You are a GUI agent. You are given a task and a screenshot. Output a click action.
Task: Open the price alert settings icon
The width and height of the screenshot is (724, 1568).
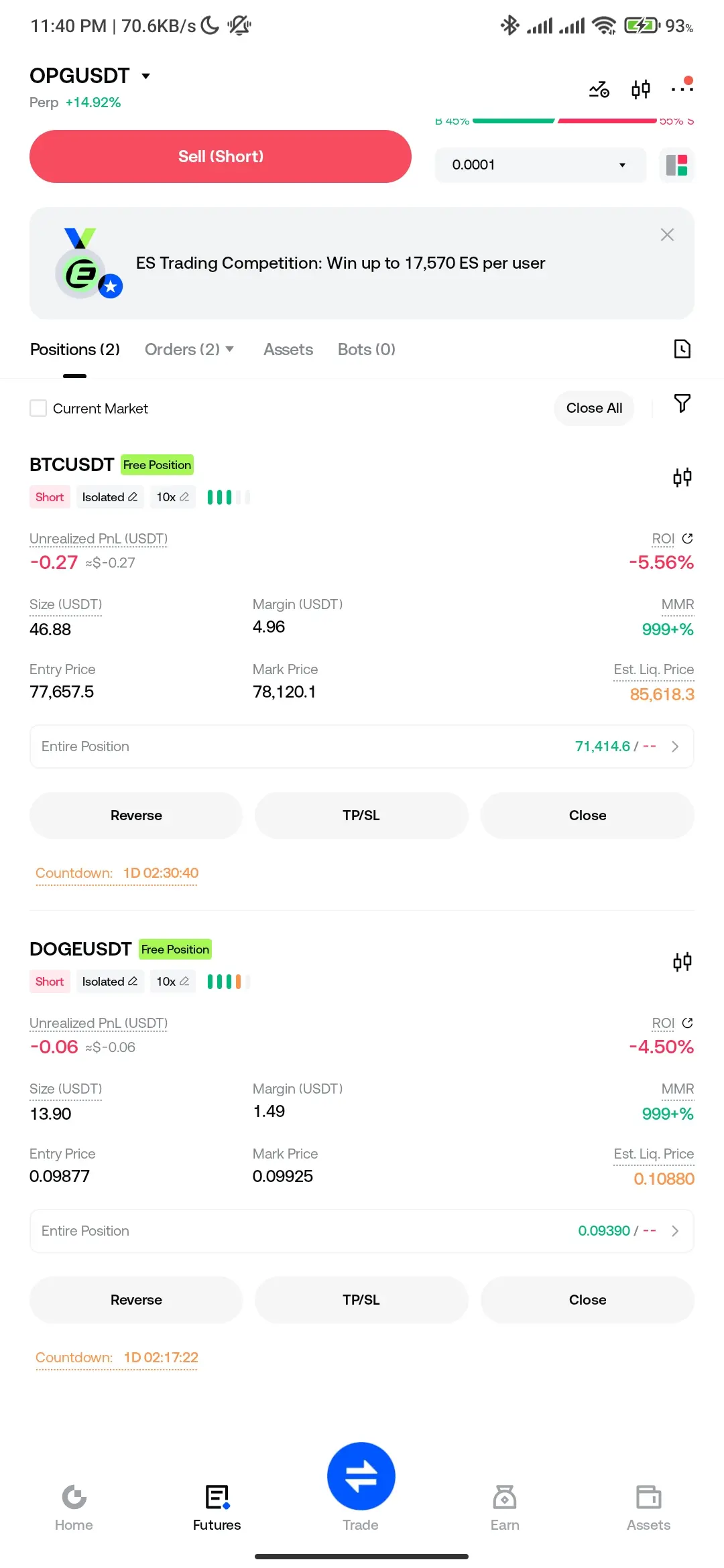(x=599, y=89)
